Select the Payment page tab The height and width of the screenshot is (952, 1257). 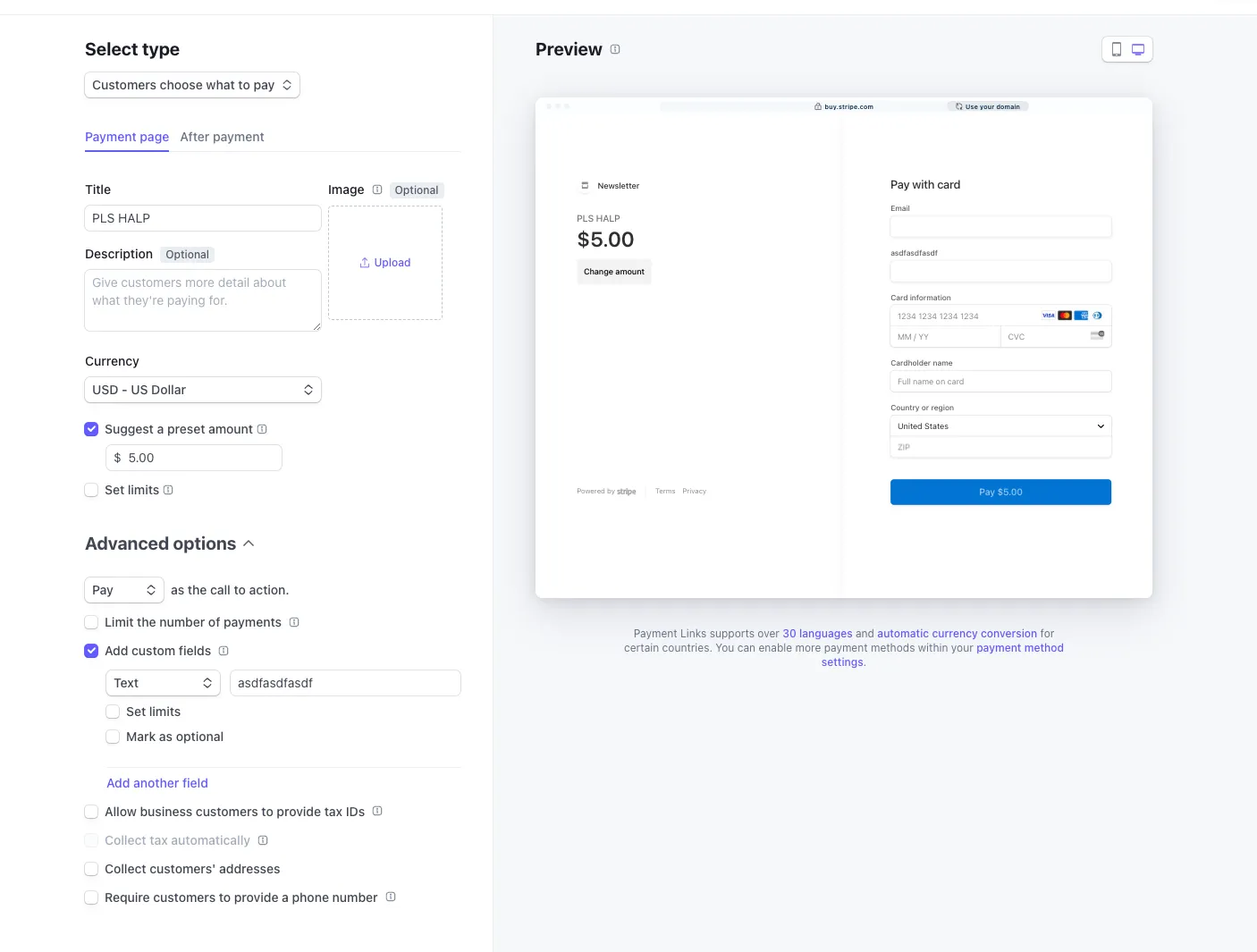(127, 137)
